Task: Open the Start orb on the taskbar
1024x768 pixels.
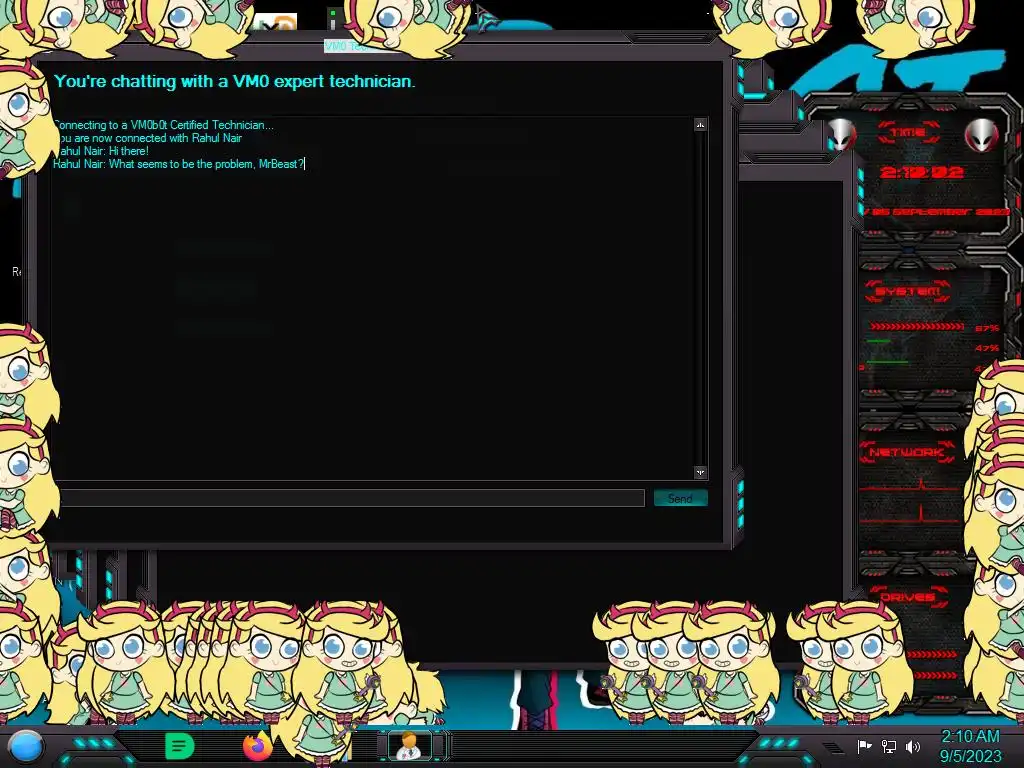Action: [27, 746]
